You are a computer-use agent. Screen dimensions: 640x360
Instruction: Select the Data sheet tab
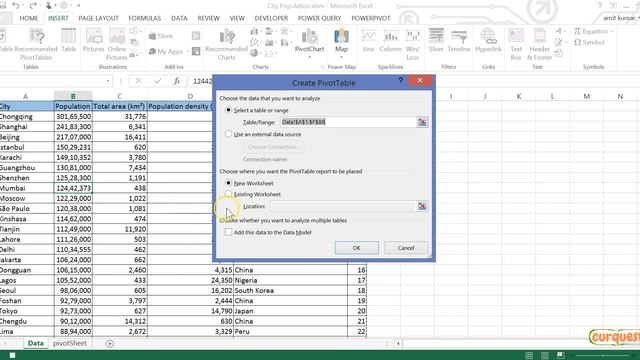click(x=36, y=343)
